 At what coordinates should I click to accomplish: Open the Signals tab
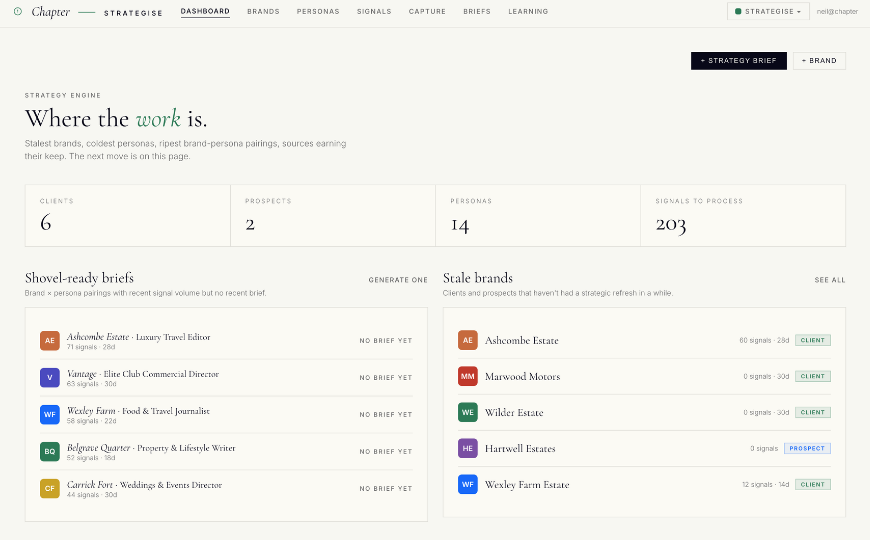click(x=374, y=11)
